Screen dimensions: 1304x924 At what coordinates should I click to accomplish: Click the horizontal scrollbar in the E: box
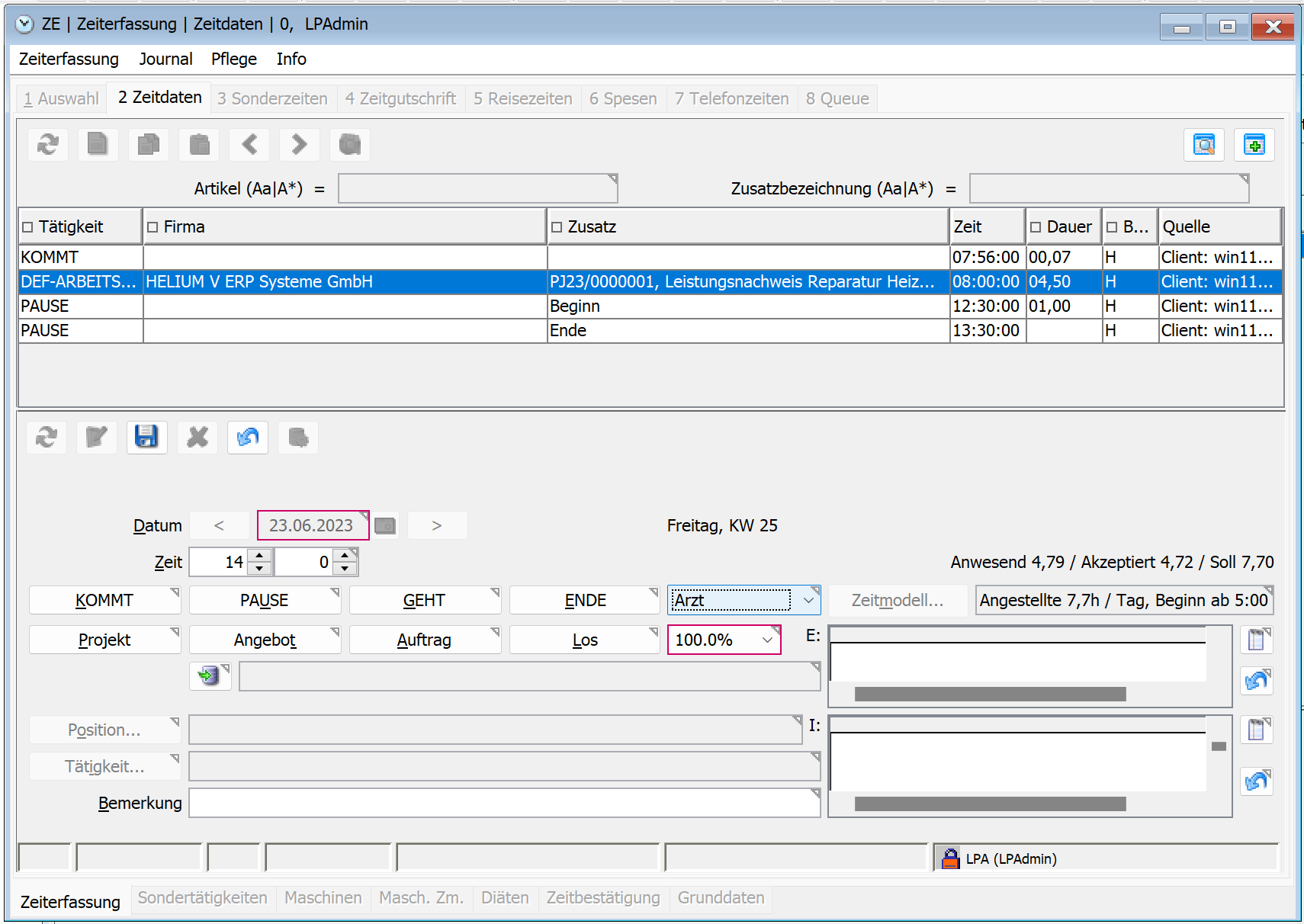[x=989, y=694]
